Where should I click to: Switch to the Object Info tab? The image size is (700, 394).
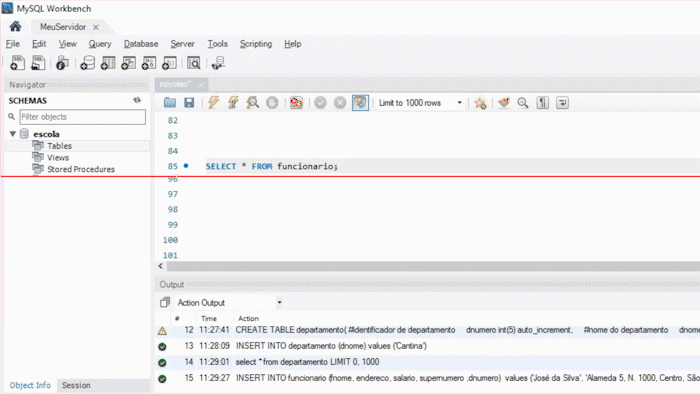coord(30,385)
